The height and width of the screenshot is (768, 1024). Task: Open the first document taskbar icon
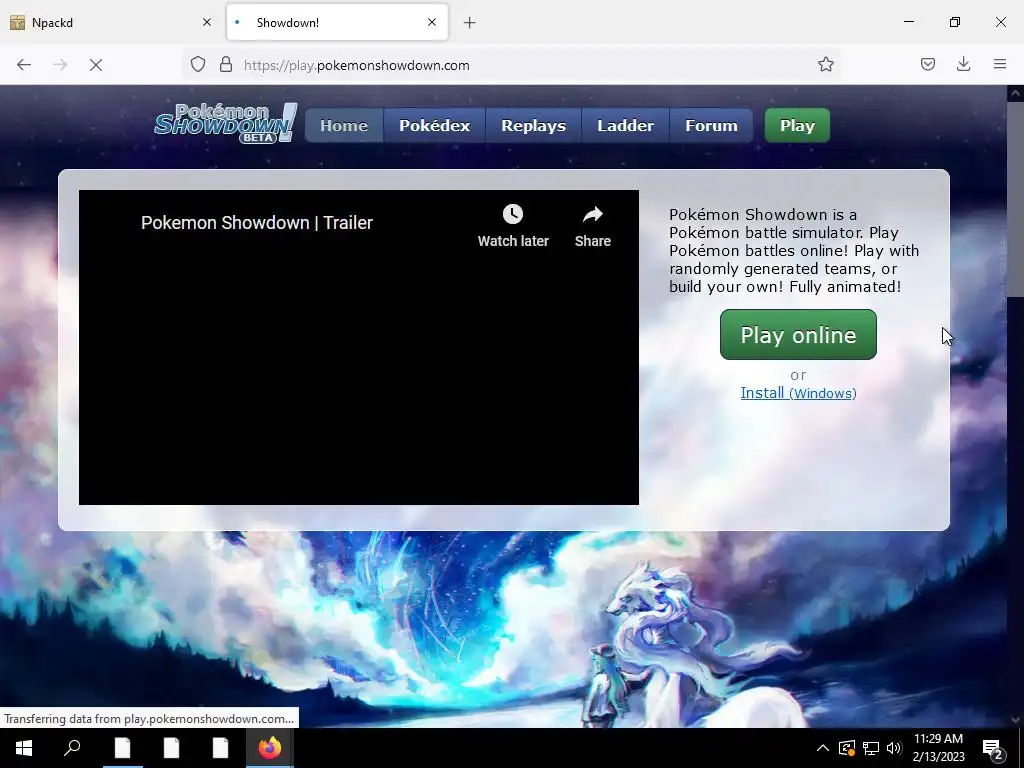coord(123,748)
